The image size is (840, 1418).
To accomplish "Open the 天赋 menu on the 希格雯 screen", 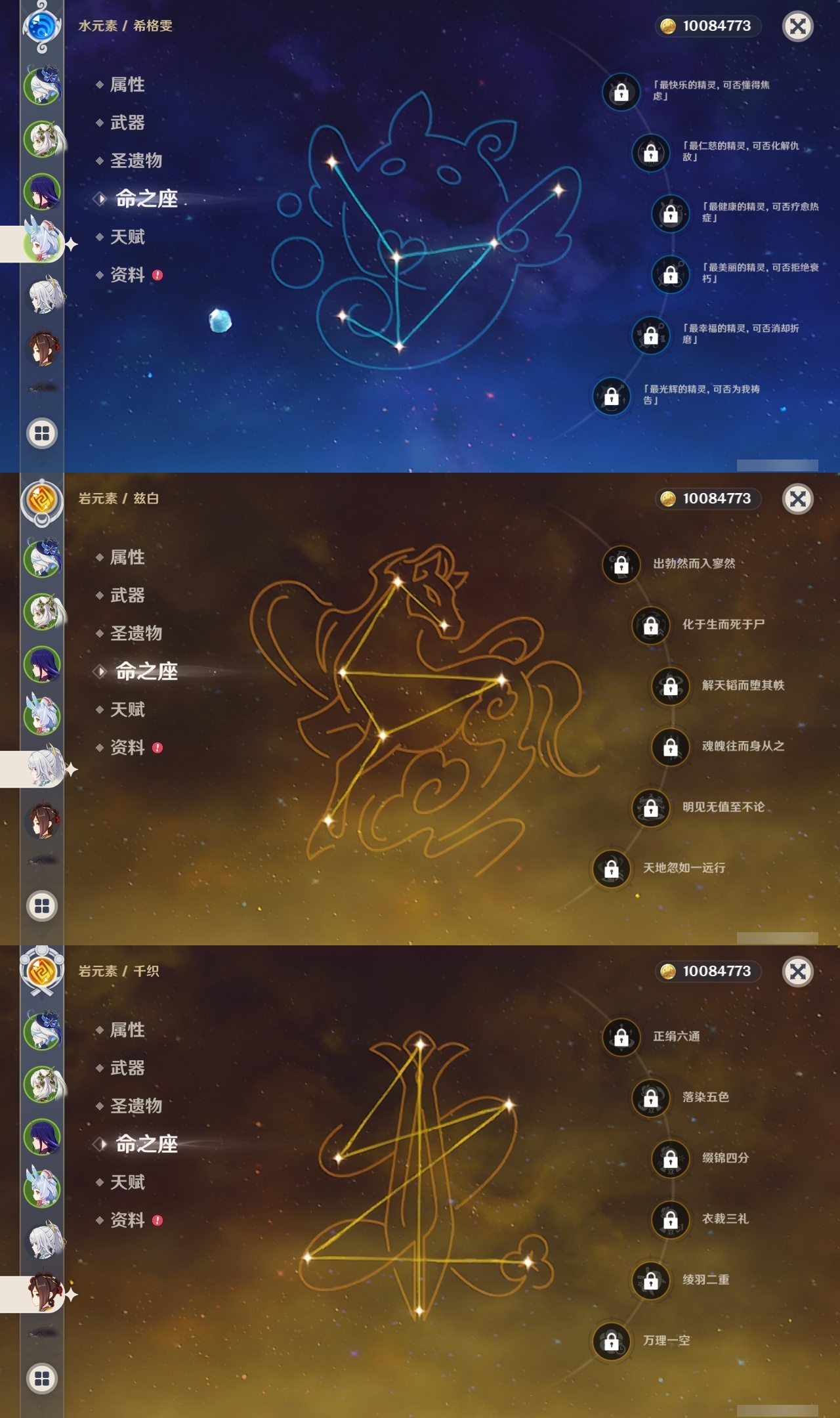I will [127, 237].
